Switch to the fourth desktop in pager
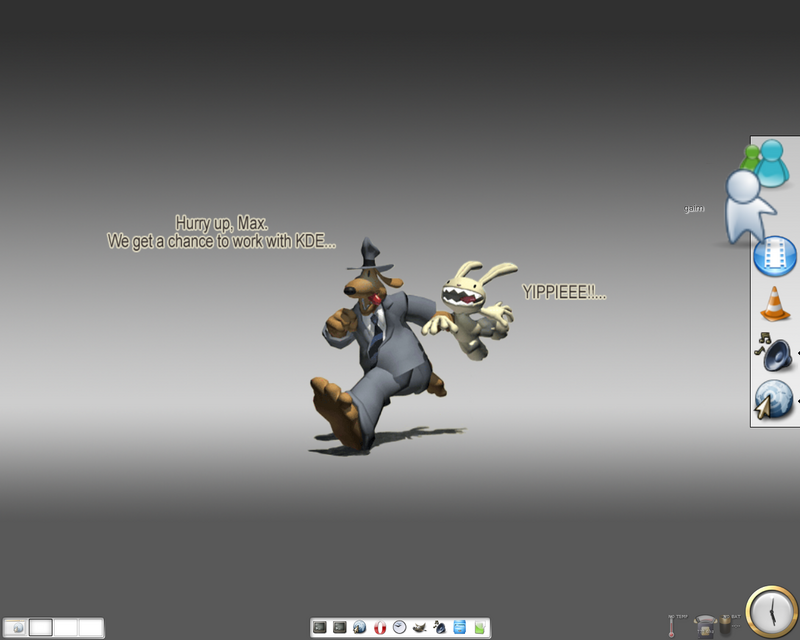 tap(90, 627)
